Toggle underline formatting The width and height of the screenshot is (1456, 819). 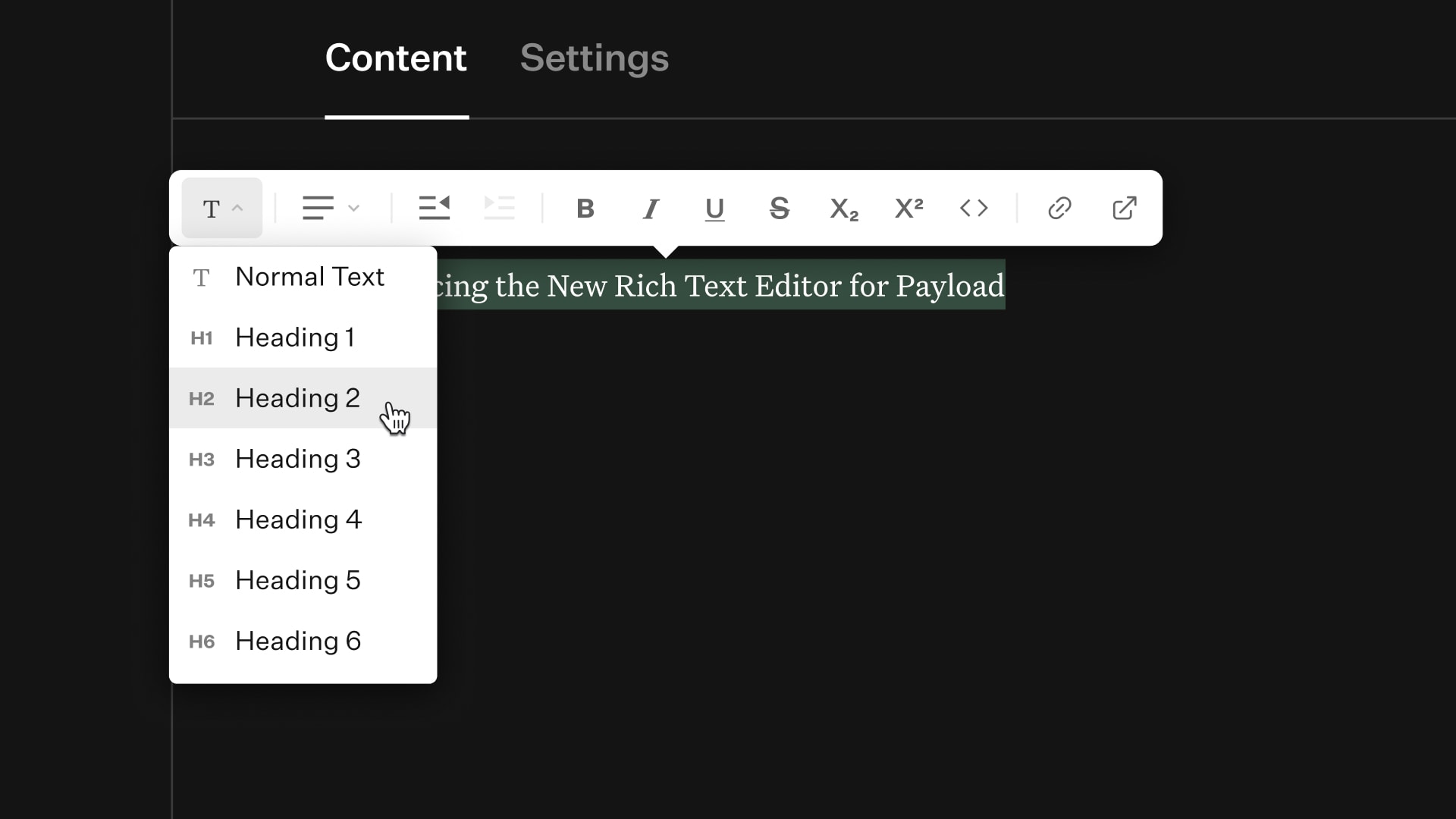[x=714, y=208]
